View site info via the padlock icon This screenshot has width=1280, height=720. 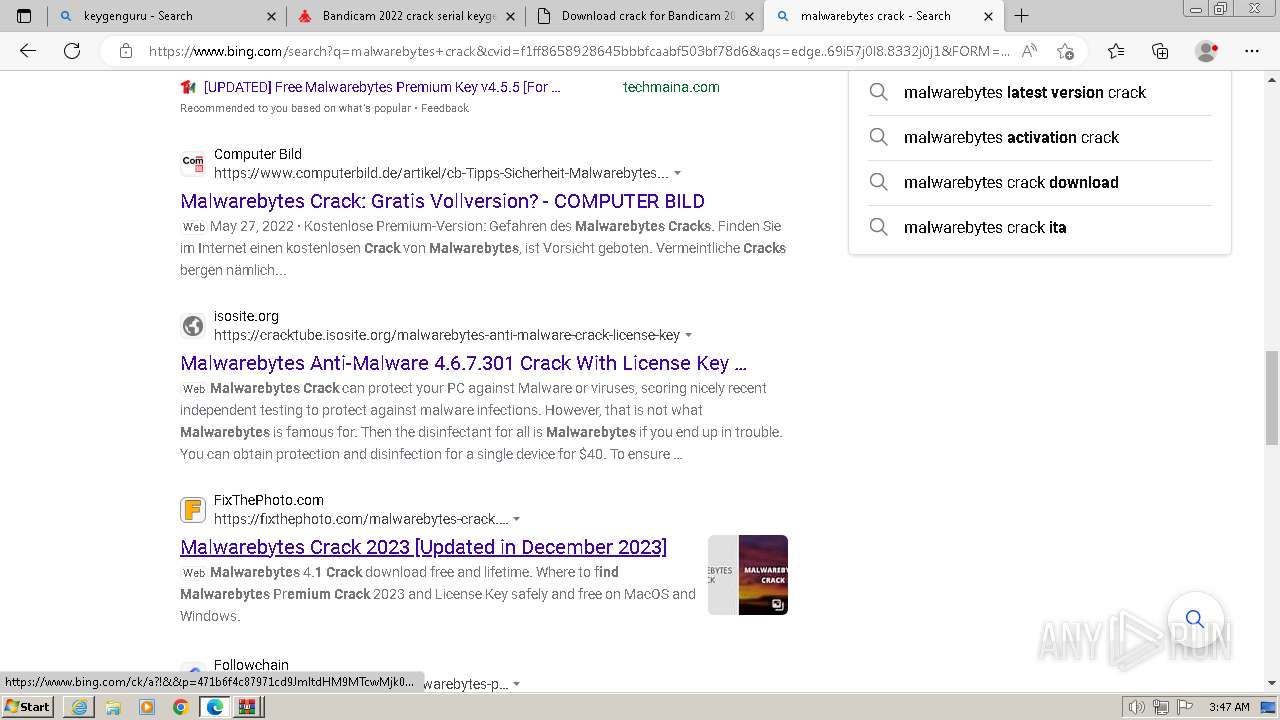[x=126, y=51]
